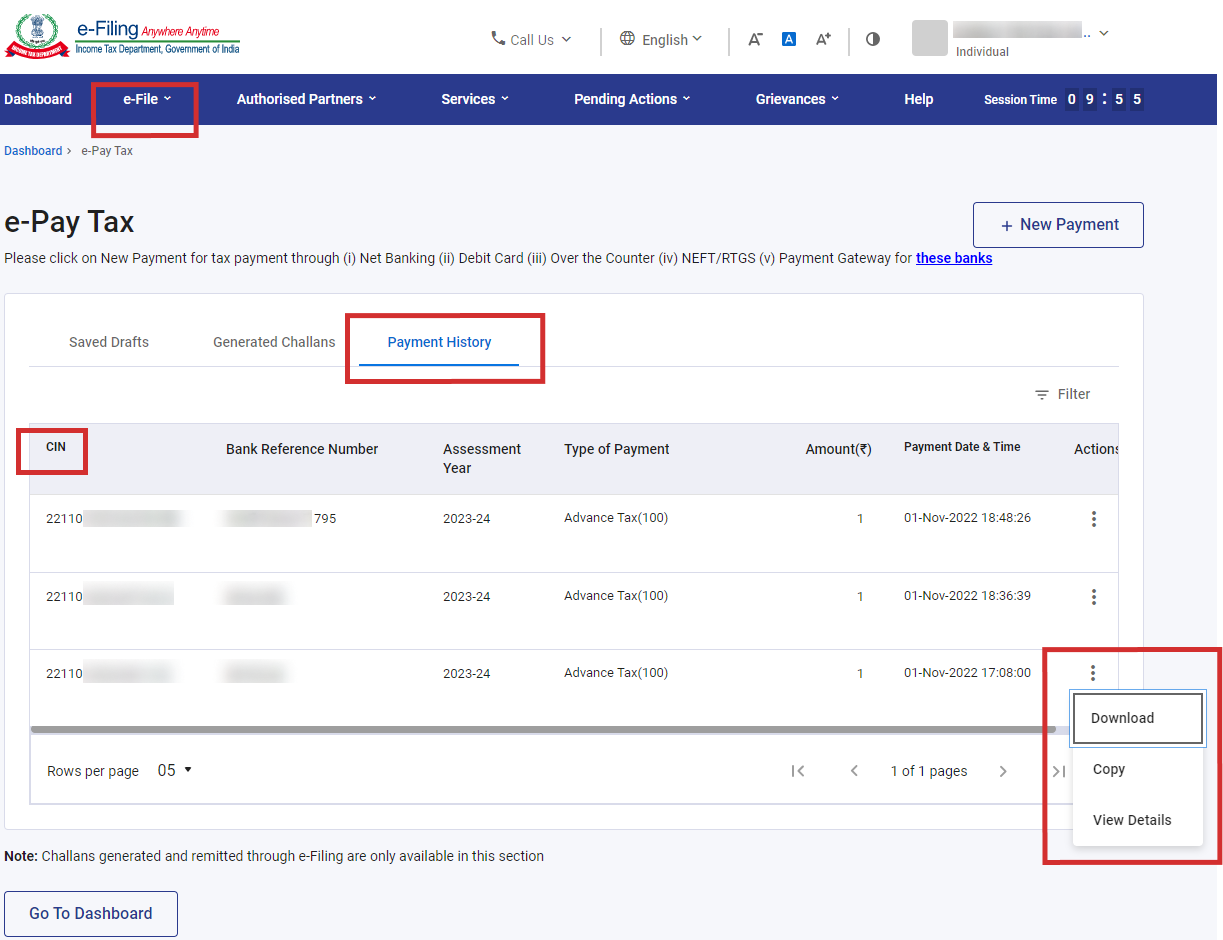Click the default font size icon
This screenshot has height=940, width=1223.
(x=789, y=40)
